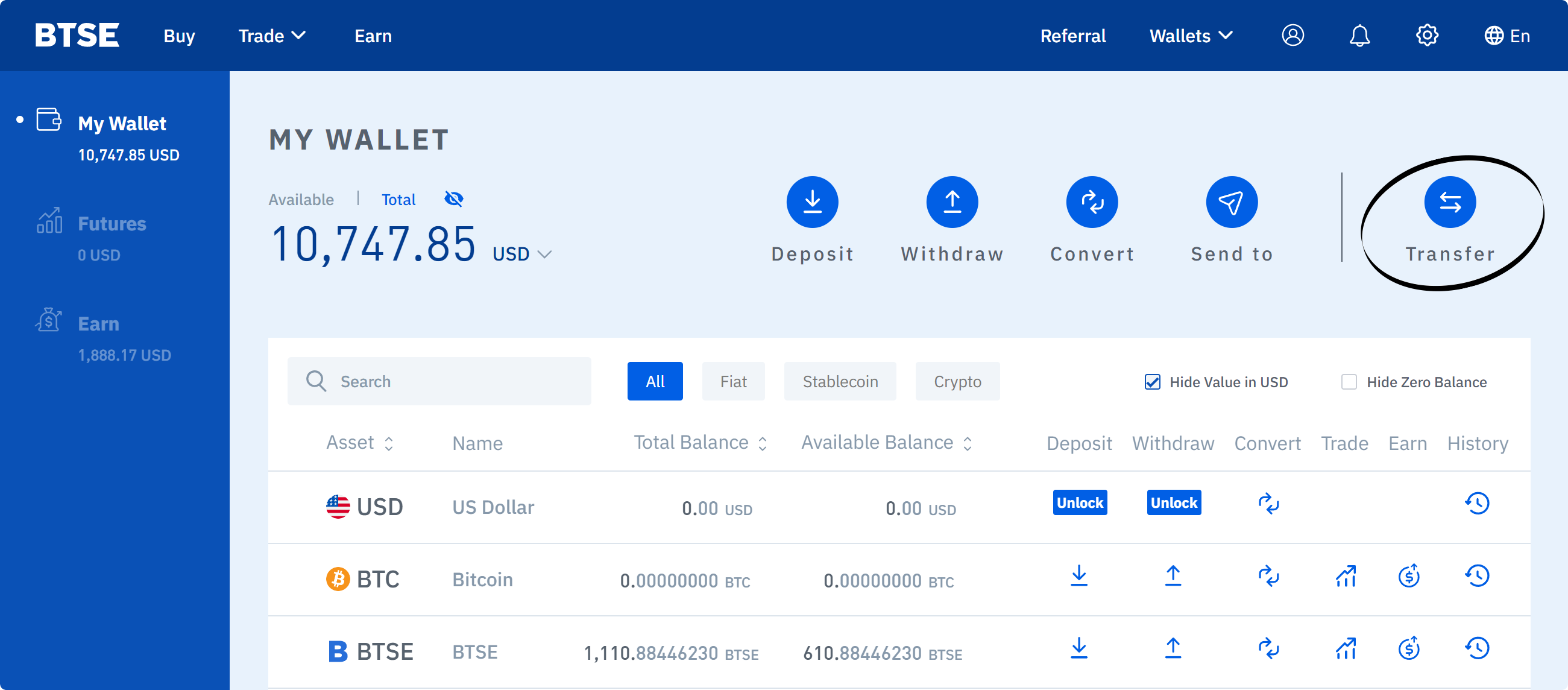1568x690 pixels.
Task: Click the Bitcoin name text
Action: tap(483, 580)
